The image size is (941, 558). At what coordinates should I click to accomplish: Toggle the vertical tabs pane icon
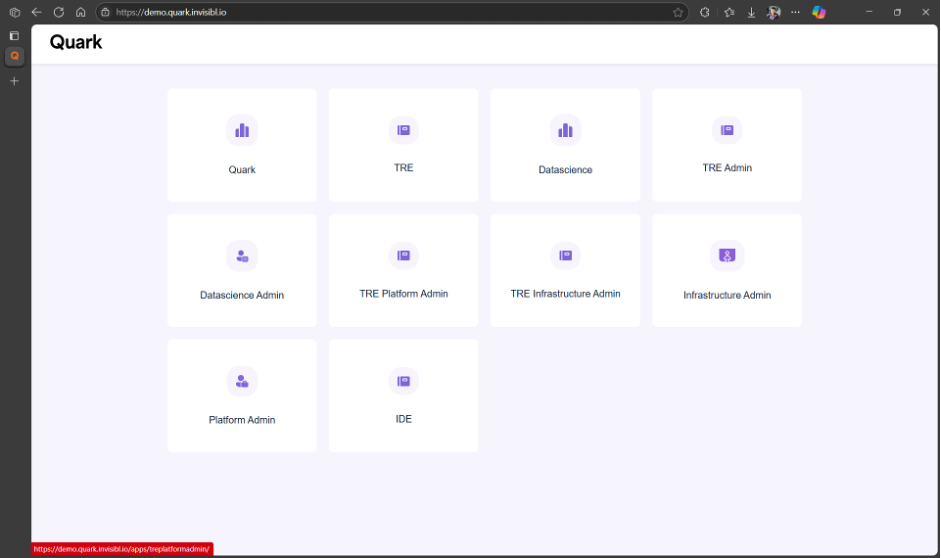[14, 35]
